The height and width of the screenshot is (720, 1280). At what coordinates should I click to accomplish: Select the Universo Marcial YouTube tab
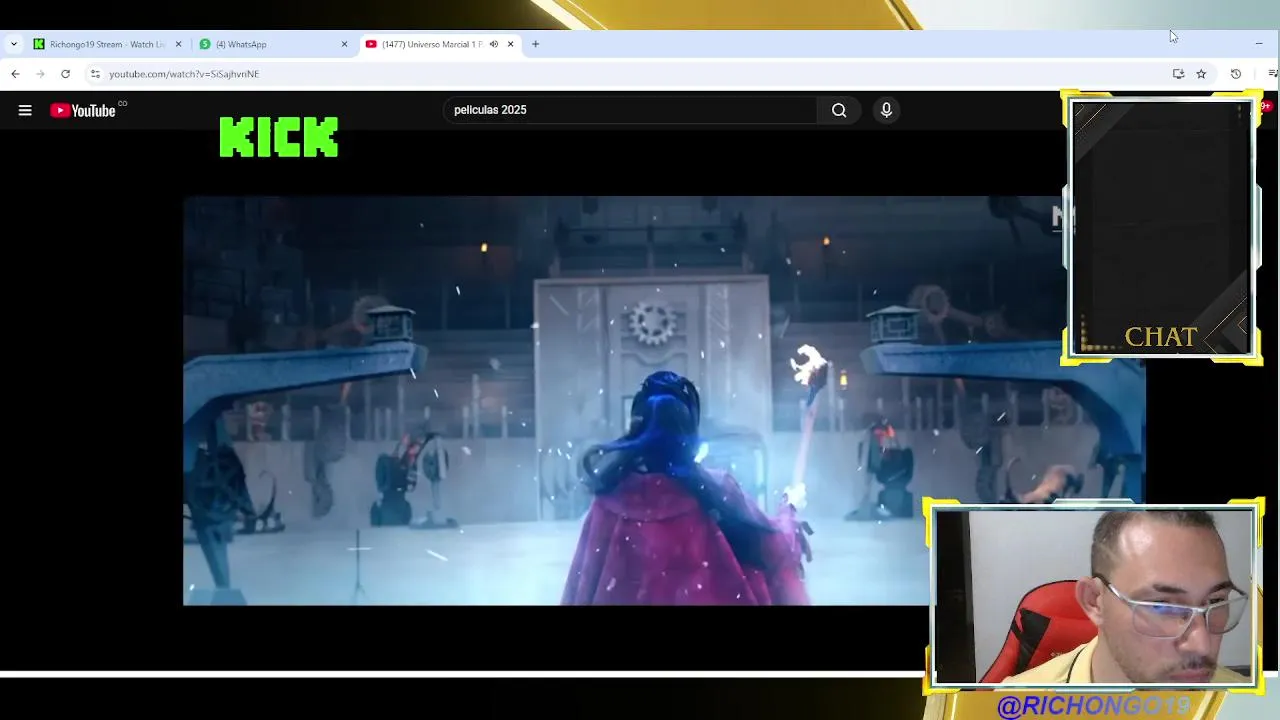(440, 44)
